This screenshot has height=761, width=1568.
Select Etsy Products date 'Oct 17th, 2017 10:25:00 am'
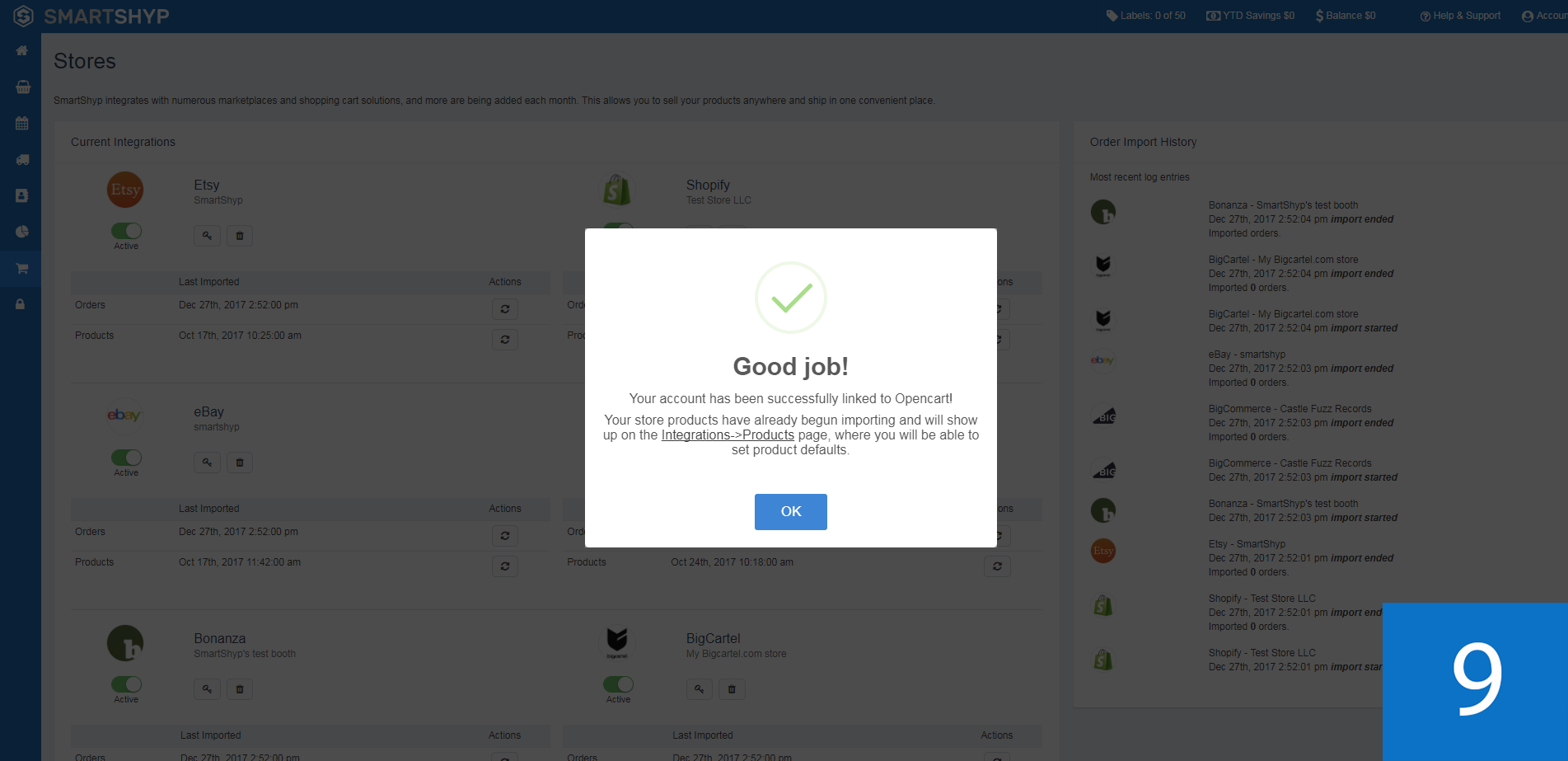coord(240,336)
